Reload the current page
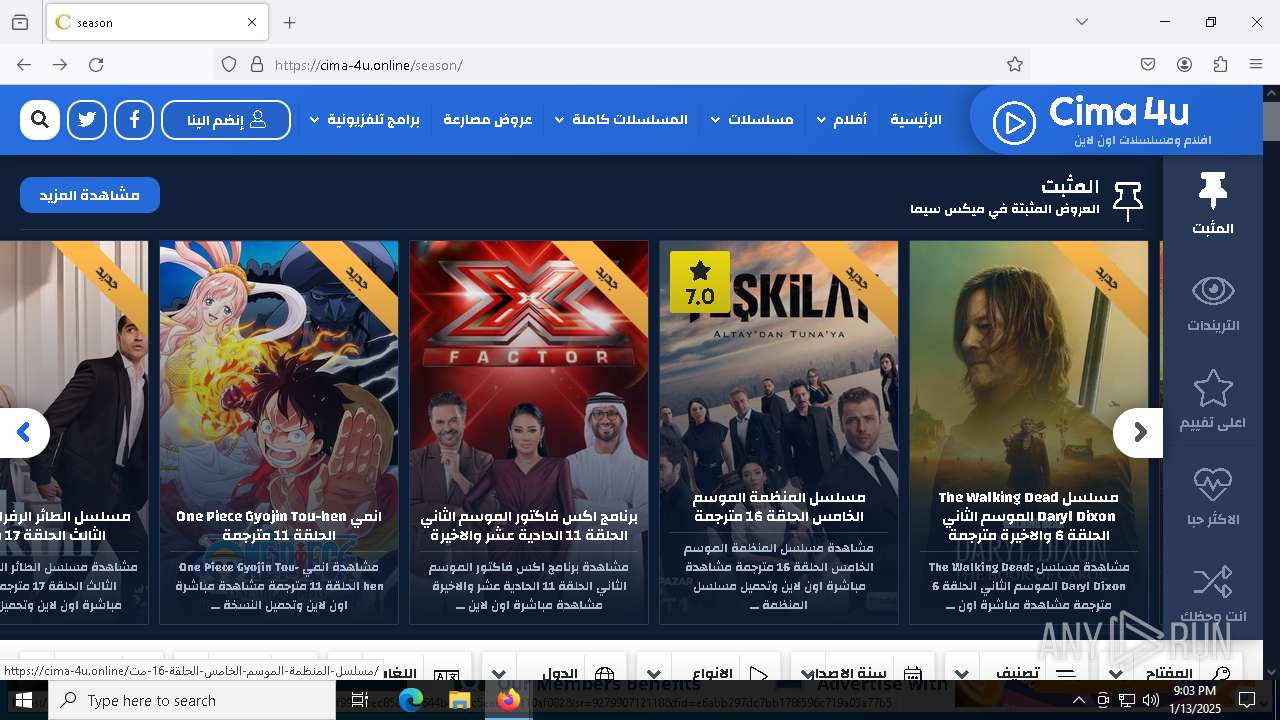Viewport: 1280px width, 720px height. pos(96,65)
